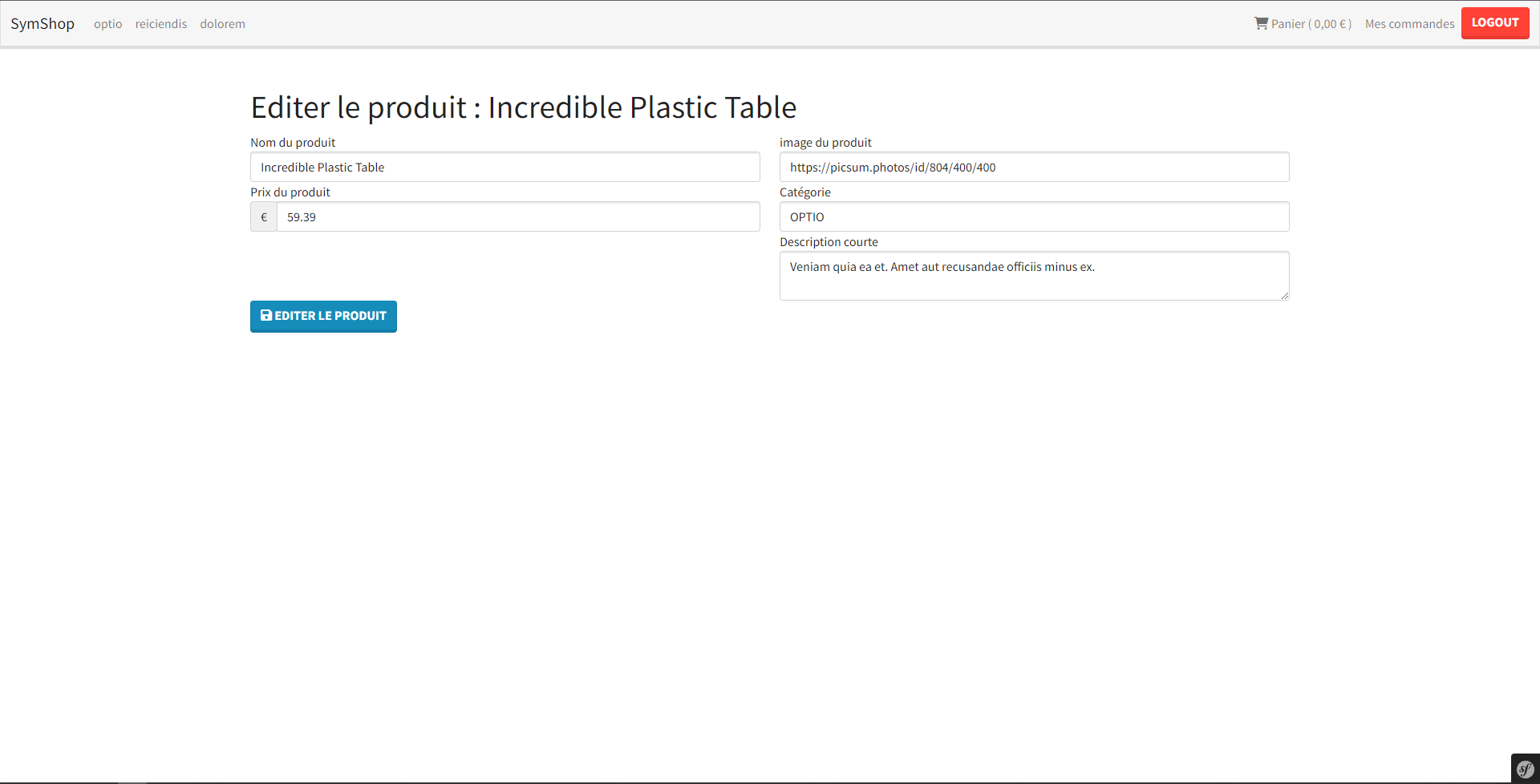Open the reiciendis category menu item

(x=160, y=24)
